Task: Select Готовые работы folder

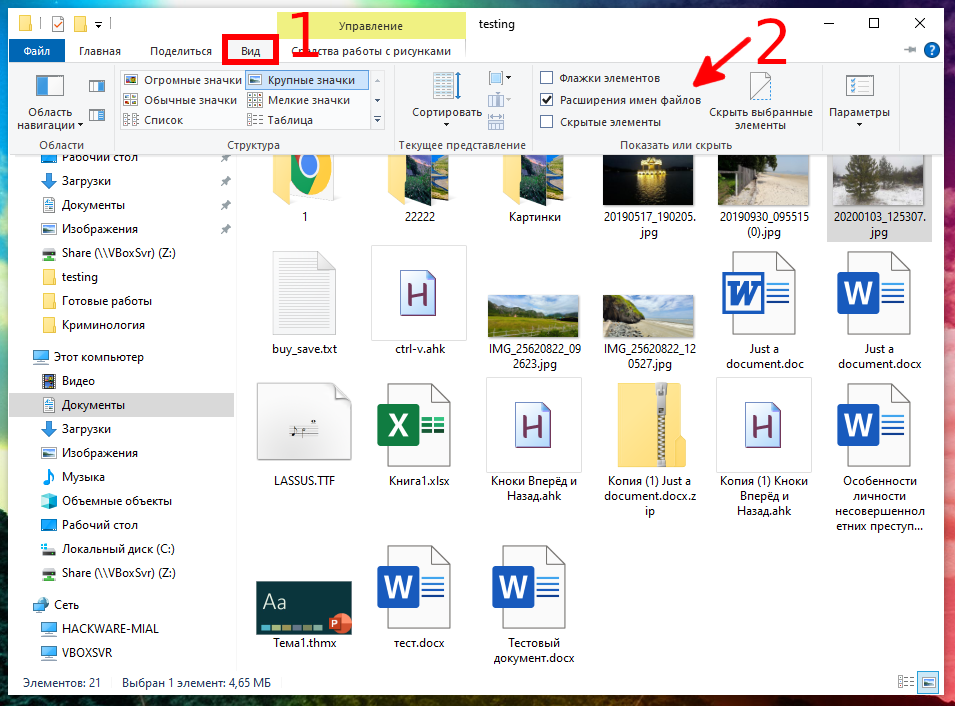Action: [x=107, y=301]
